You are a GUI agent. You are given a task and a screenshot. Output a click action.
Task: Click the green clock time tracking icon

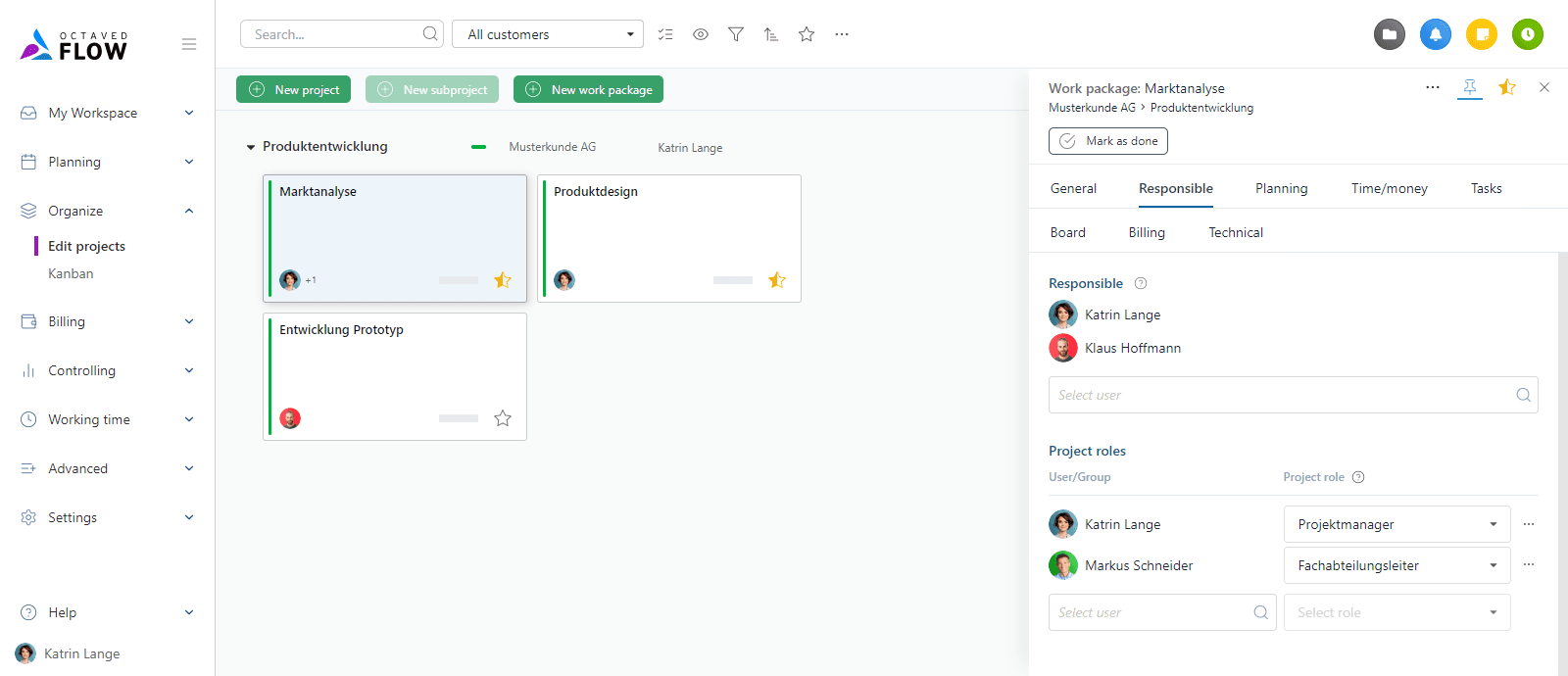[1527, 34]
